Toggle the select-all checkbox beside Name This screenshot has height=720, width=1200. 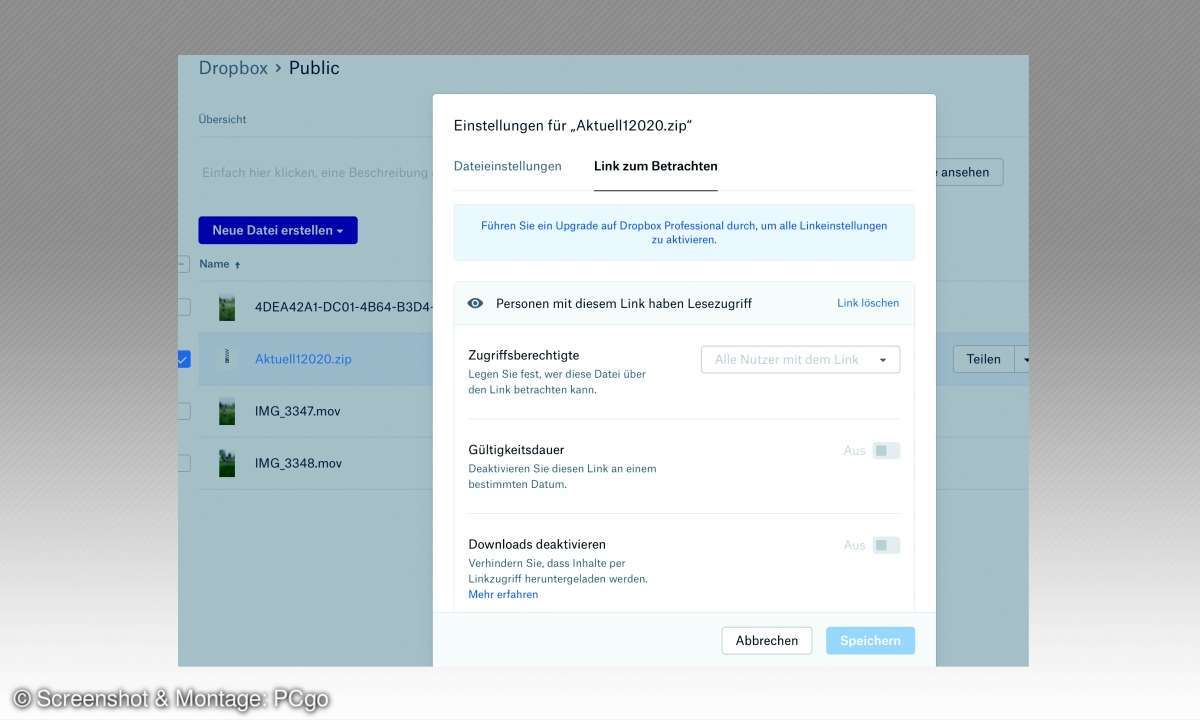click(183, 264)
